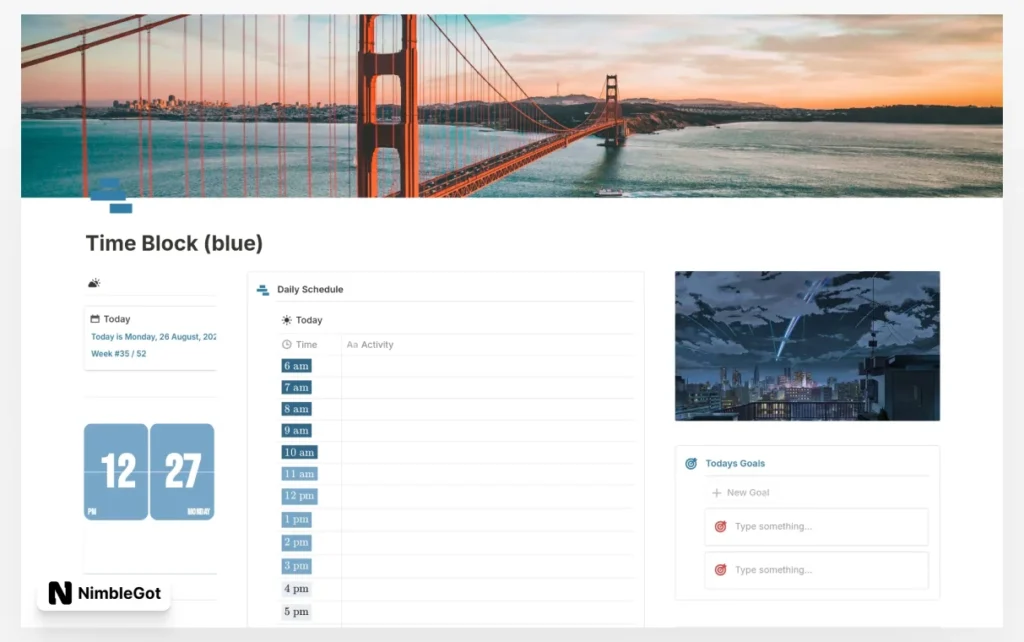Click the Todays Goals target icon

[691, 464]
